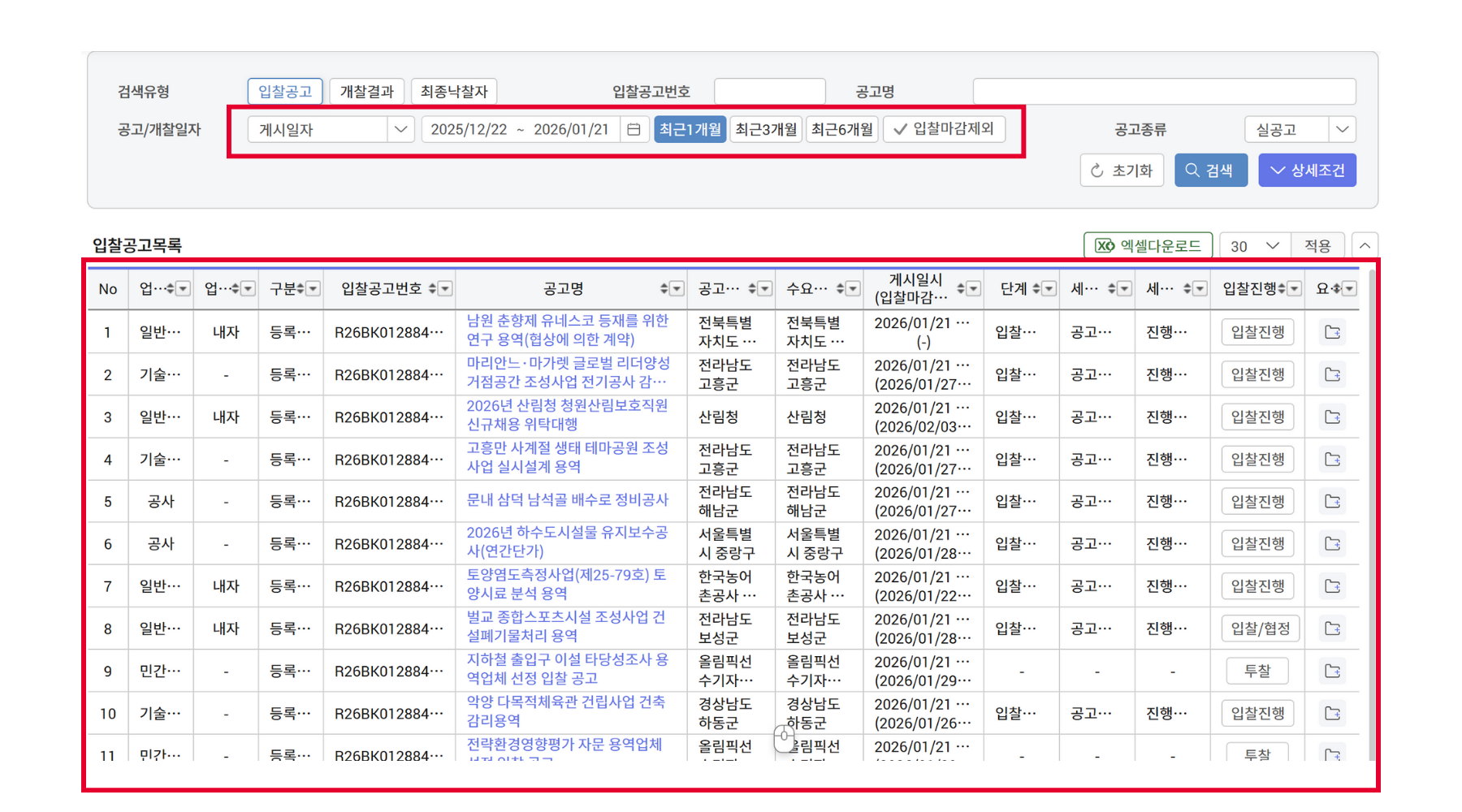Image resolution: width=1462 pixels, height=812 pixels.
Task: Click the 단계 column filter icon
Action: tap(1049, 289)
